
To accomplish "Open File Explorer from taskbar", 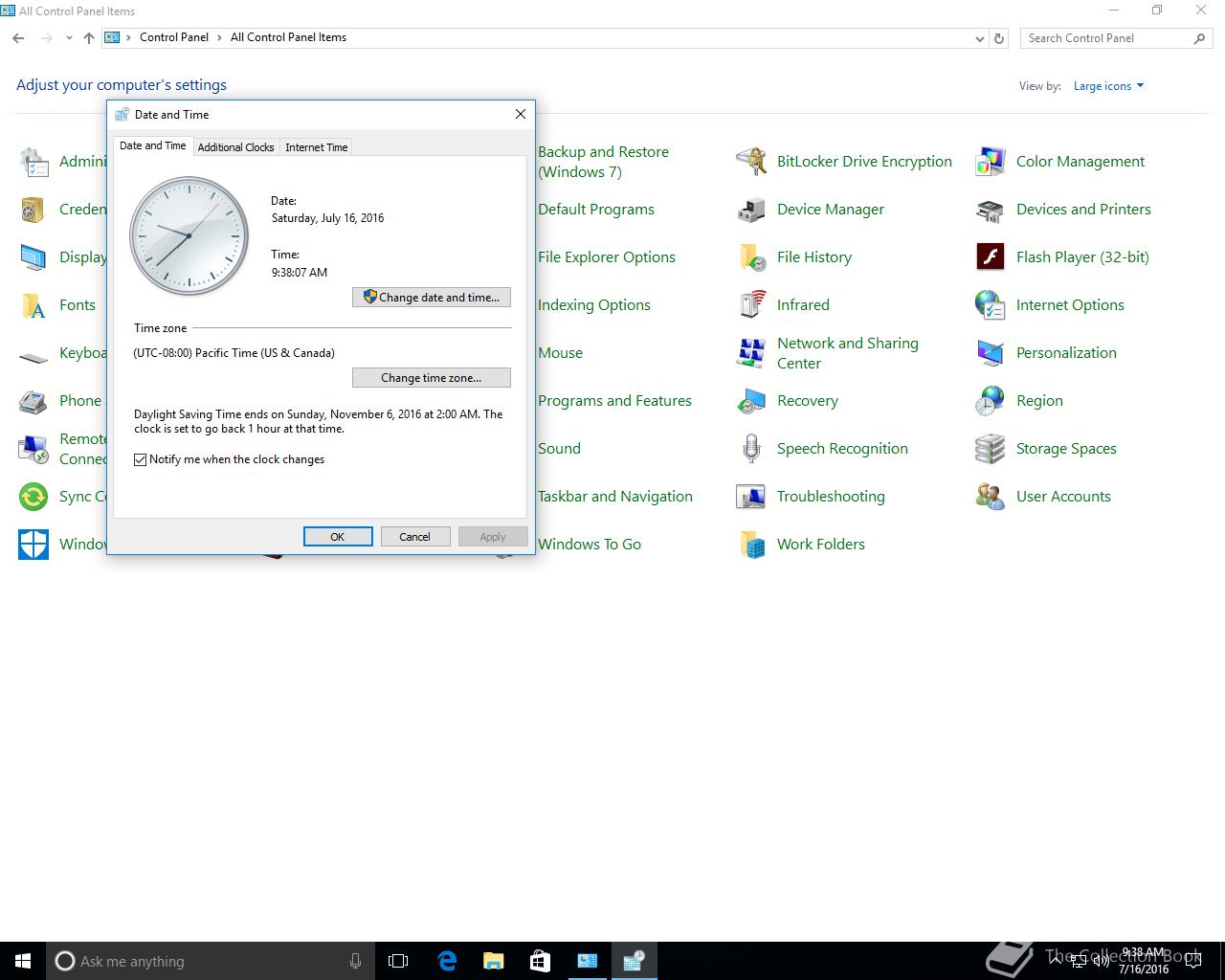I will coord(493,961).
